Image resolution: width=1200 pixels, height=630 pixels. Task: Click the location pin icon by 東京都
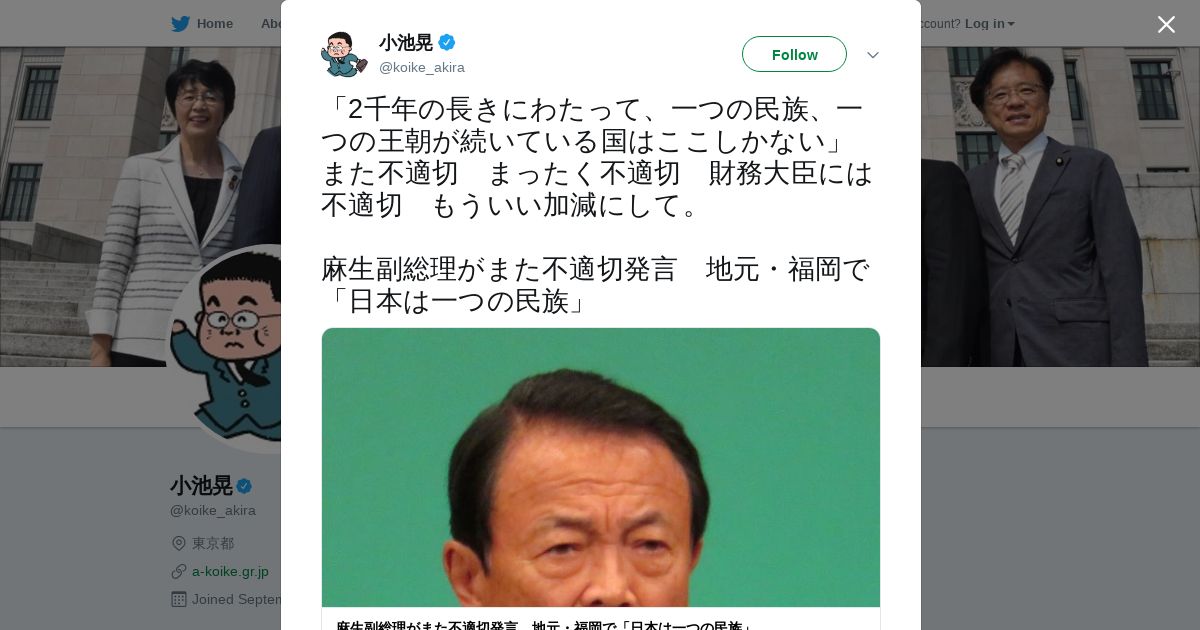pos(179,543)
